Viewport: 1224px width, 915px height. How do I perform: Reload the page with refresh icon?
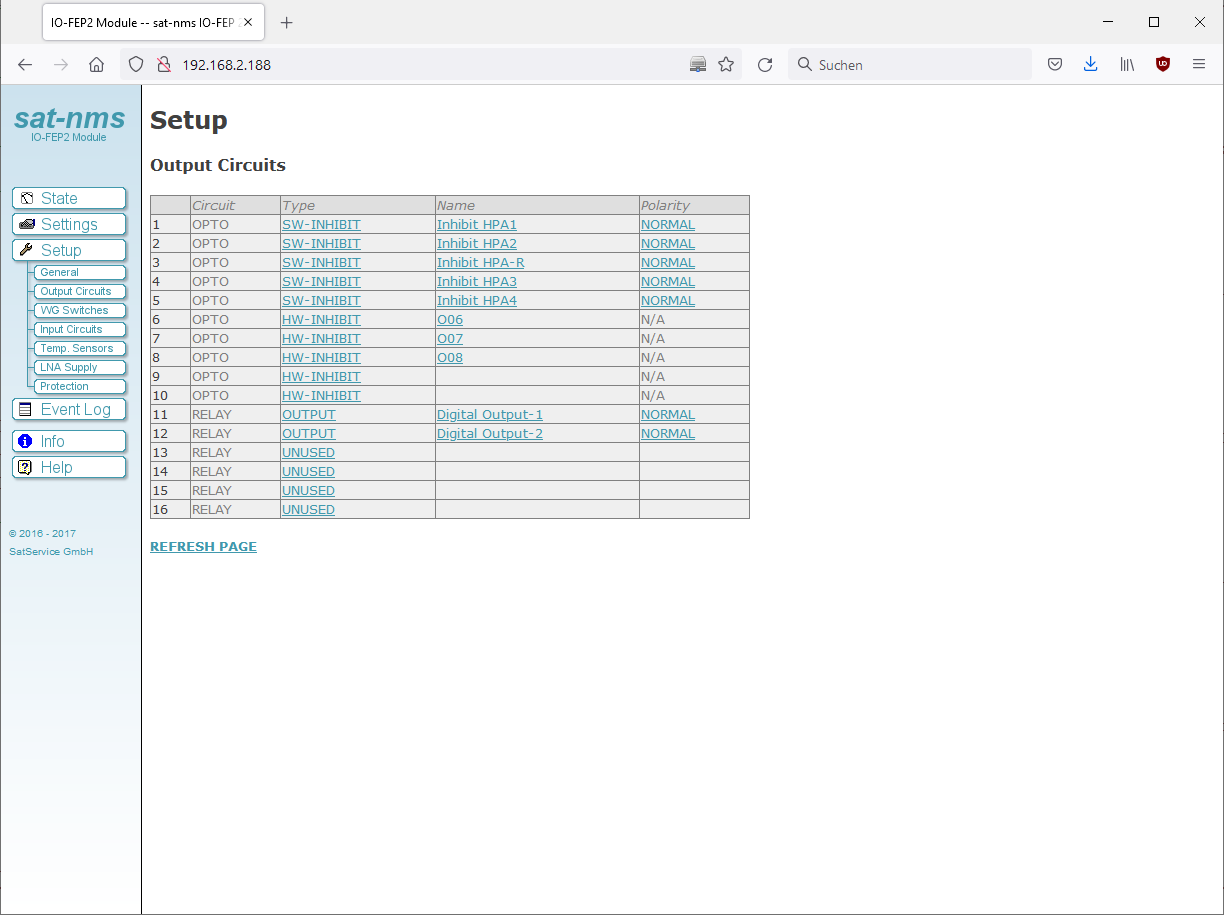click(765, 64)
